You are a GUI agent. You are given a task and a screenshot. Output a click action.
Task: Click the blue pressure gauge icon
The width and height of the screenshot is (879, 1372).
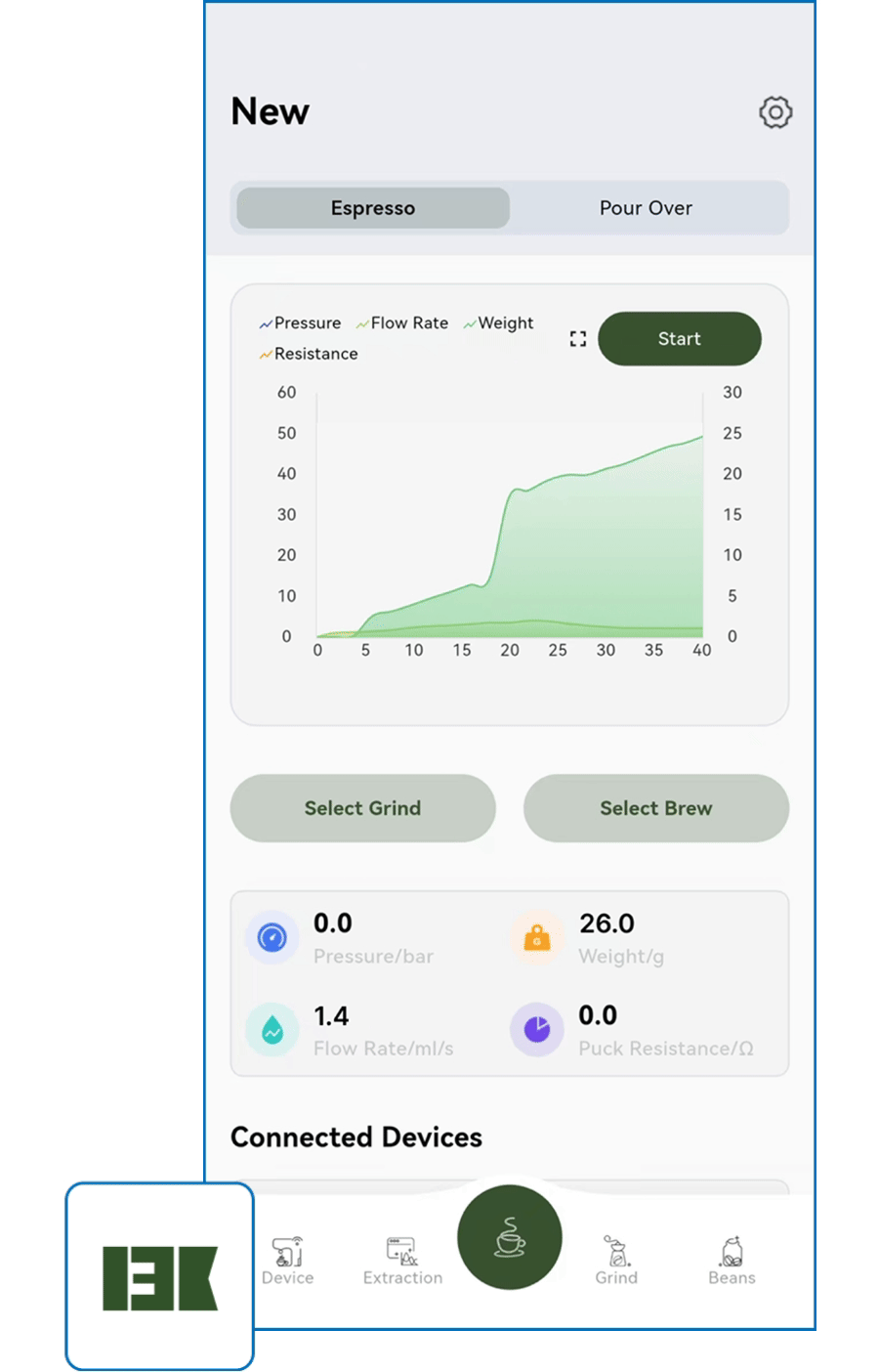272,938
